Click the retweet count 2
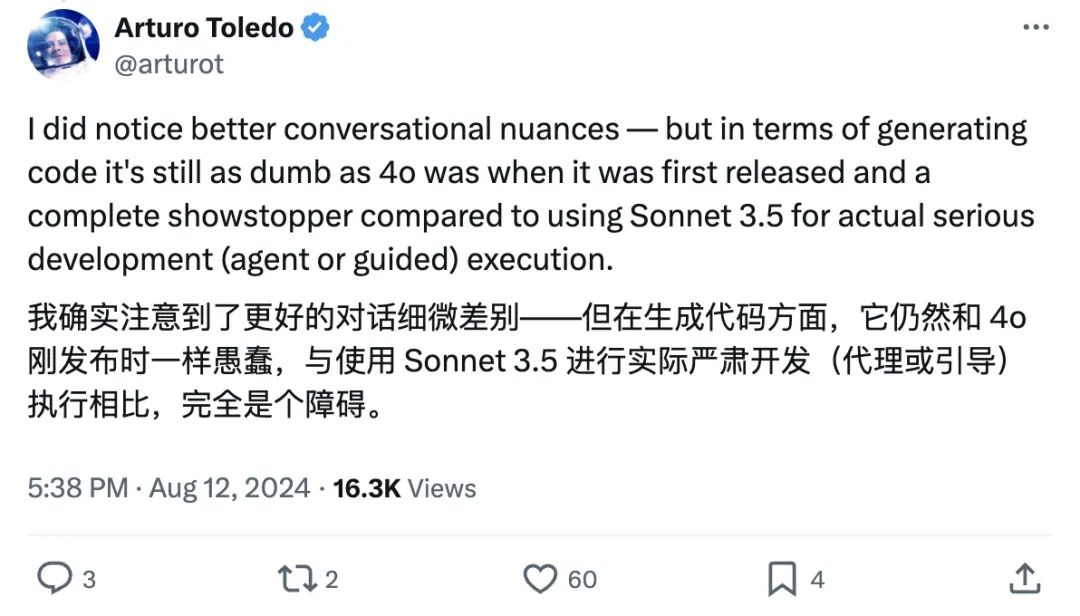 tap(331, 578)
